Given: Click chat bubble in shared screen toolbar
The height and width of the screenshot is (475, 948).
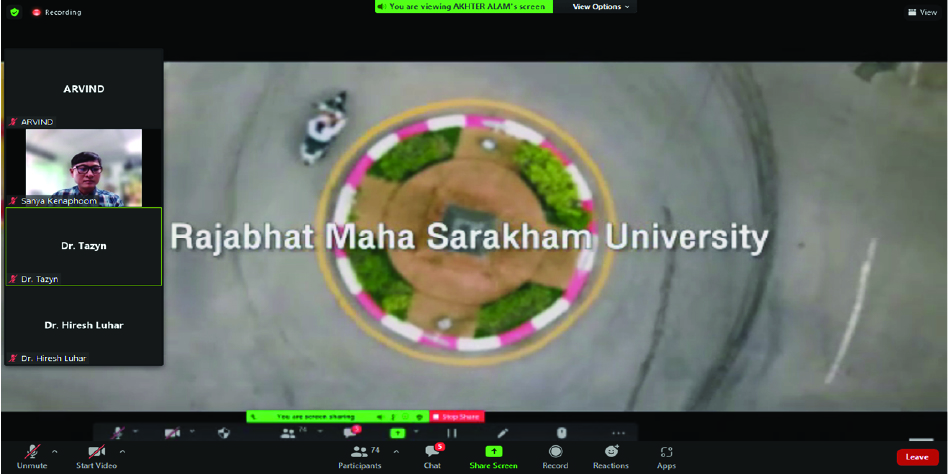Looking at the screenshot, I should pos(350,433).
